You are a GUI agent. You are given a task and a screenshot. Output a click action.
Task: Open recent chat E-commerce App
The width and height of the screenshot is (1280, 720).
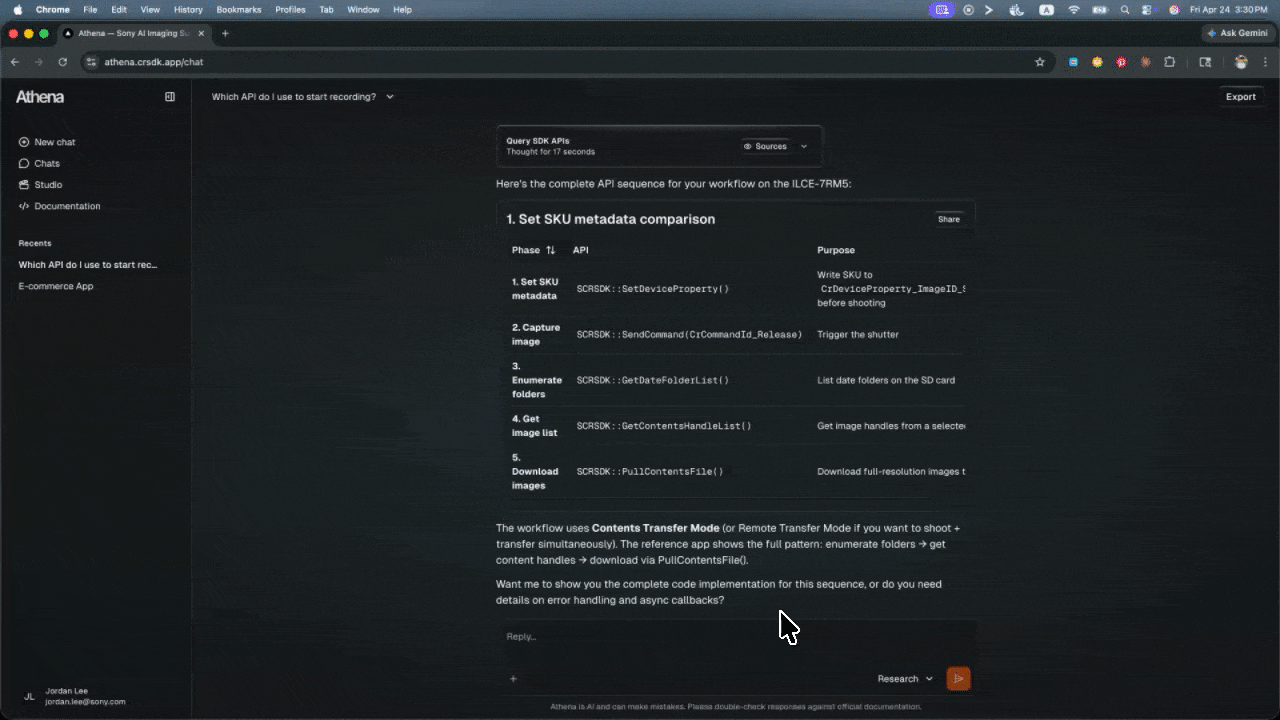tap(56, 286)
